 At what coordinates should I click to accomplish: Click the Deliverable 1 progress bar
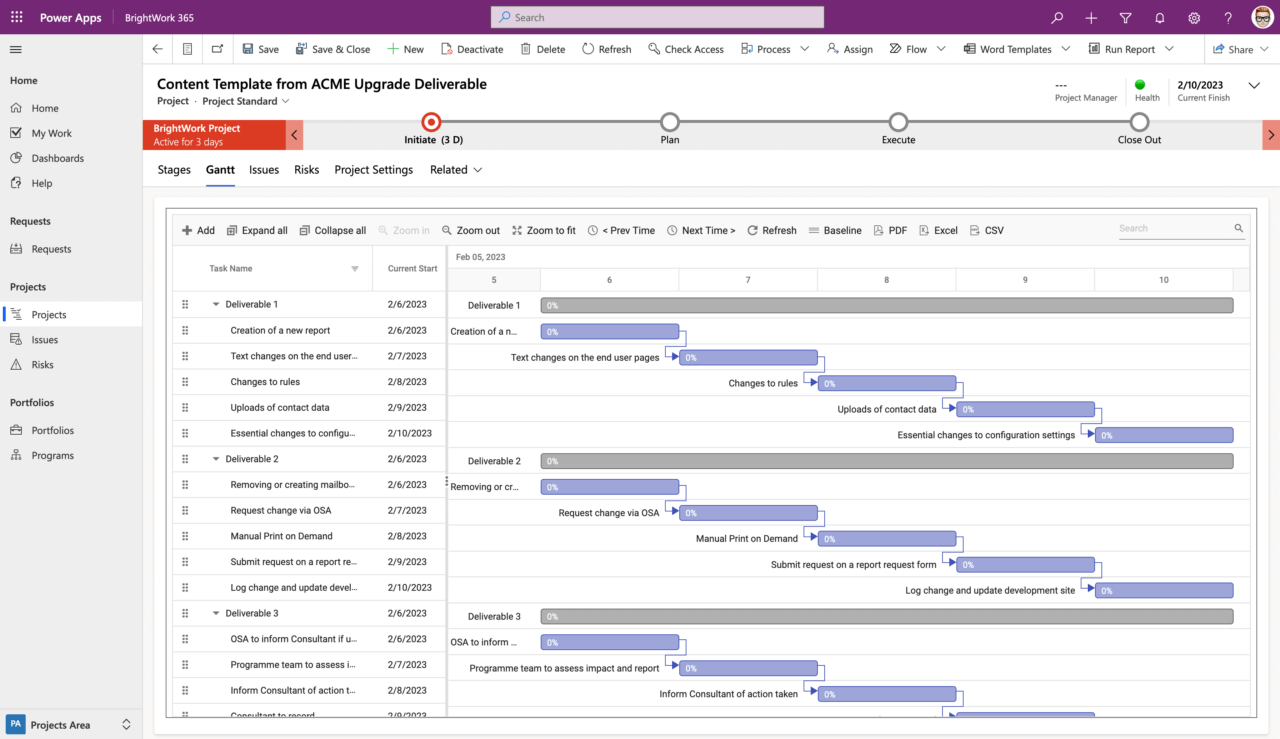pos(886,305)
